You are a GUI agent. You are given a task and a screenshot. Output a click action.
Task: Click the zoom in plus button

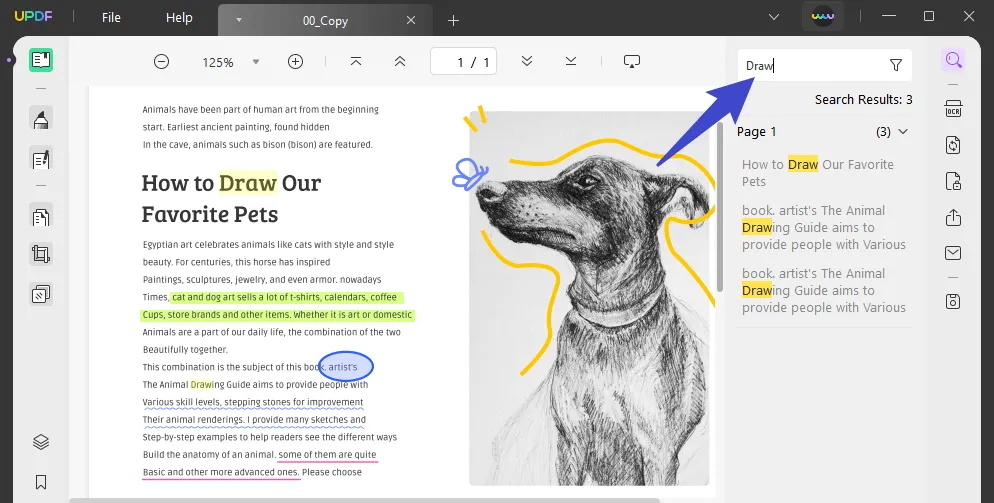(295, 62)
